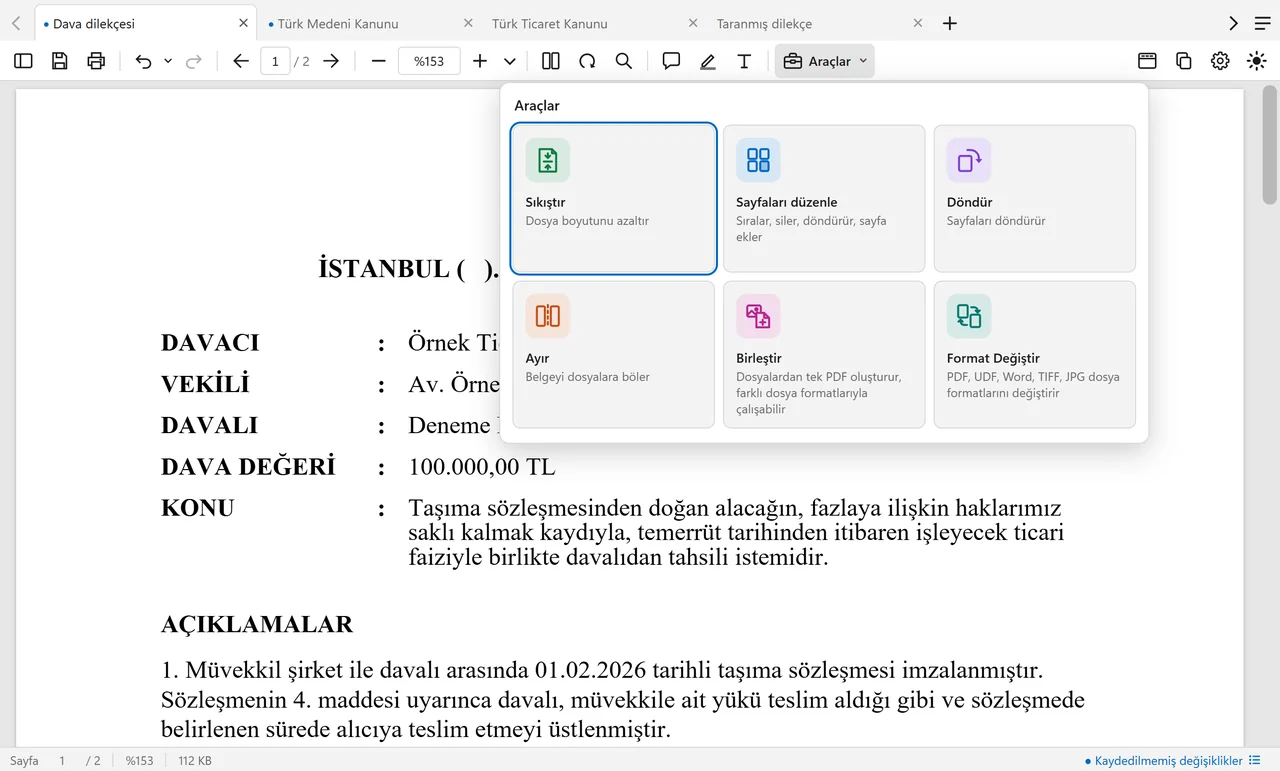Open the undo history dropdown arrow

tap(168, 61)
